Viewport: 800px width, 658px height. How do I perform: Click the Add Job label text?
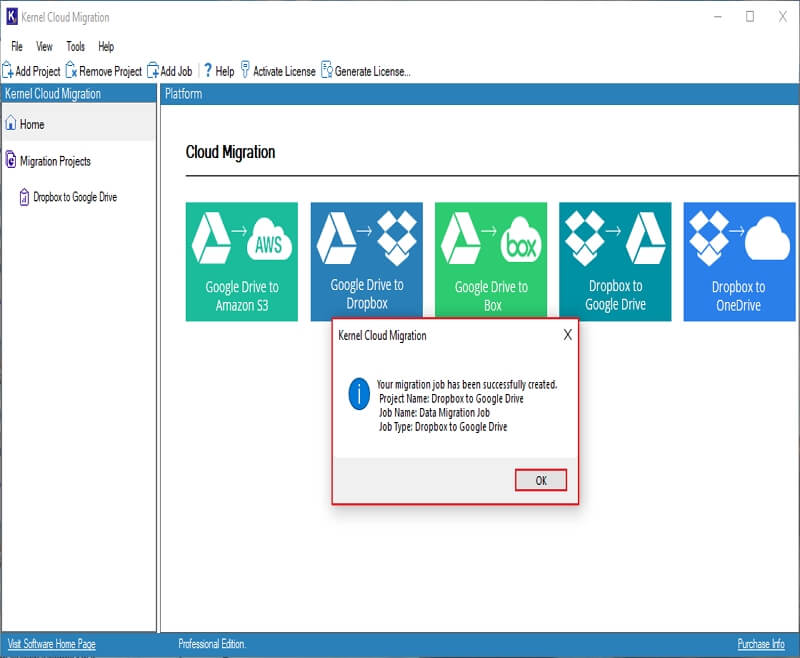[177, 71]
